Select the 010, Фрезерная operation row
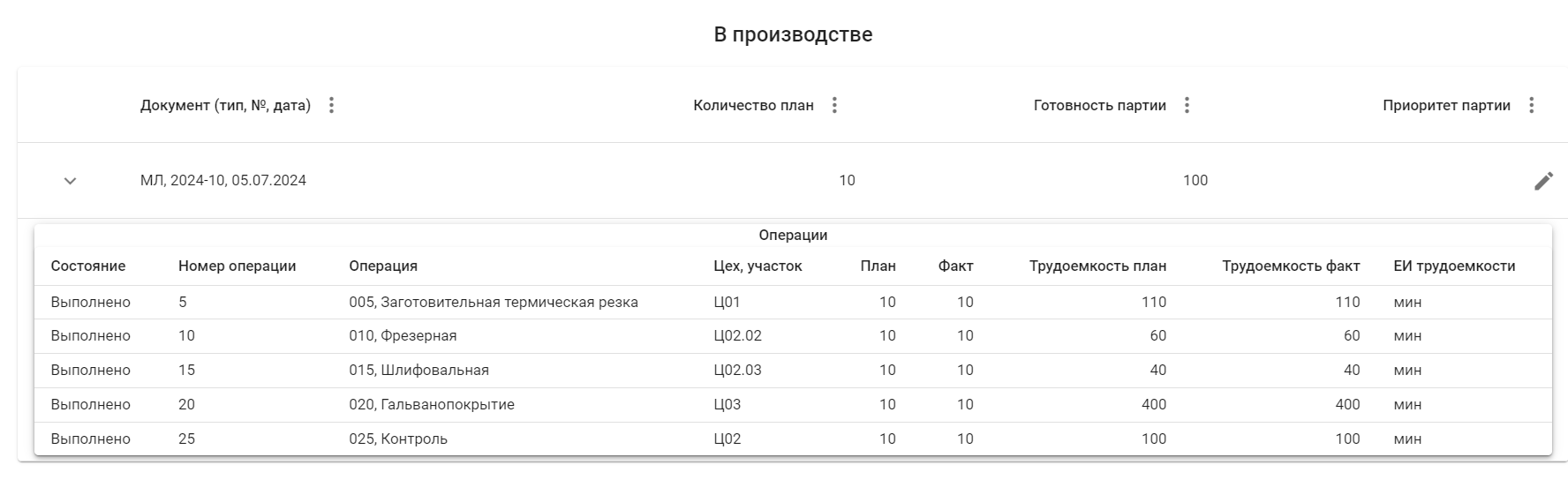1568x480 pixels. (x=403, y=336)
